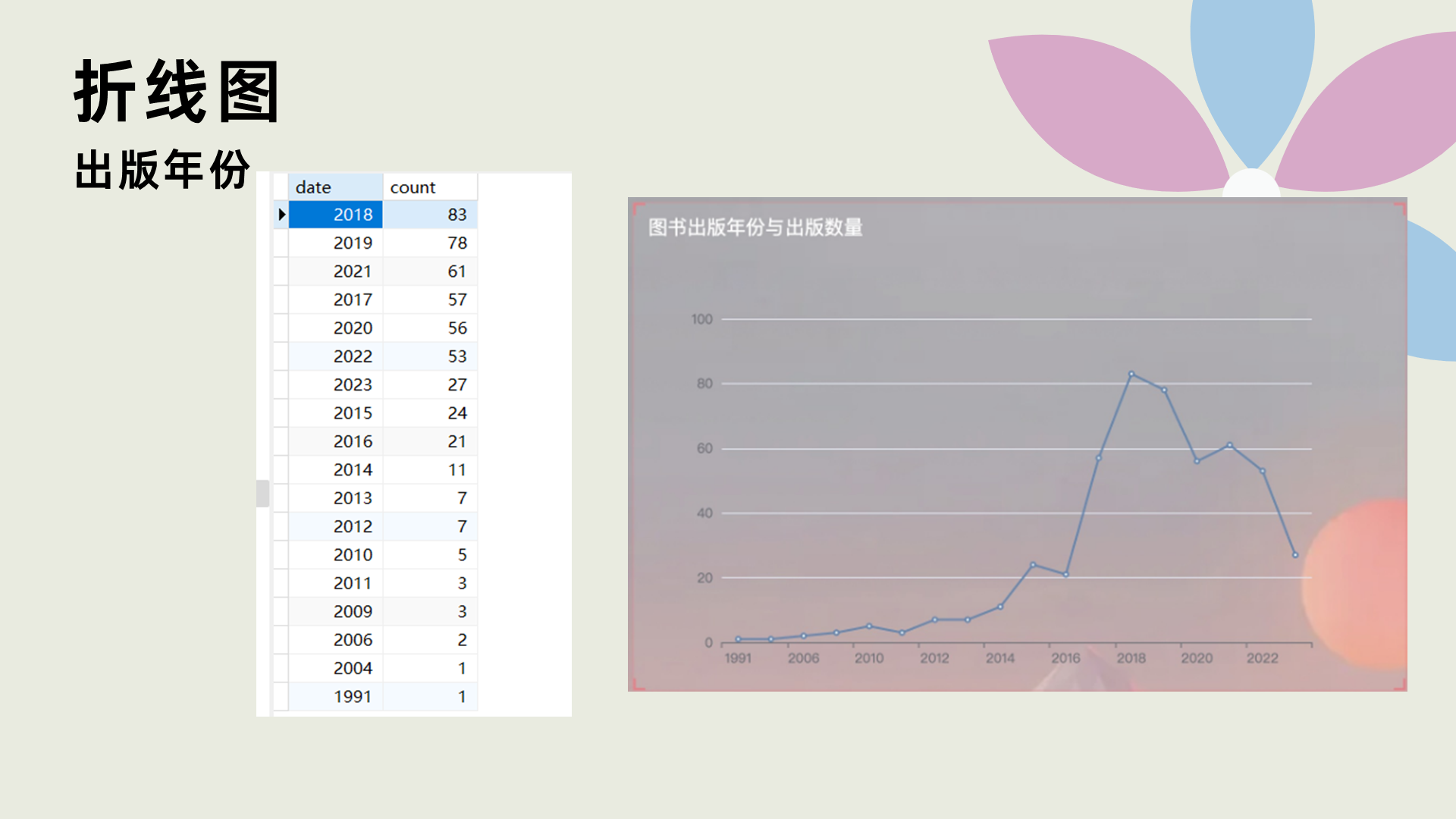This screenshot has width=1456, height=819.
Task: Click the current row arrow indicator
Action: coord(281,215)
